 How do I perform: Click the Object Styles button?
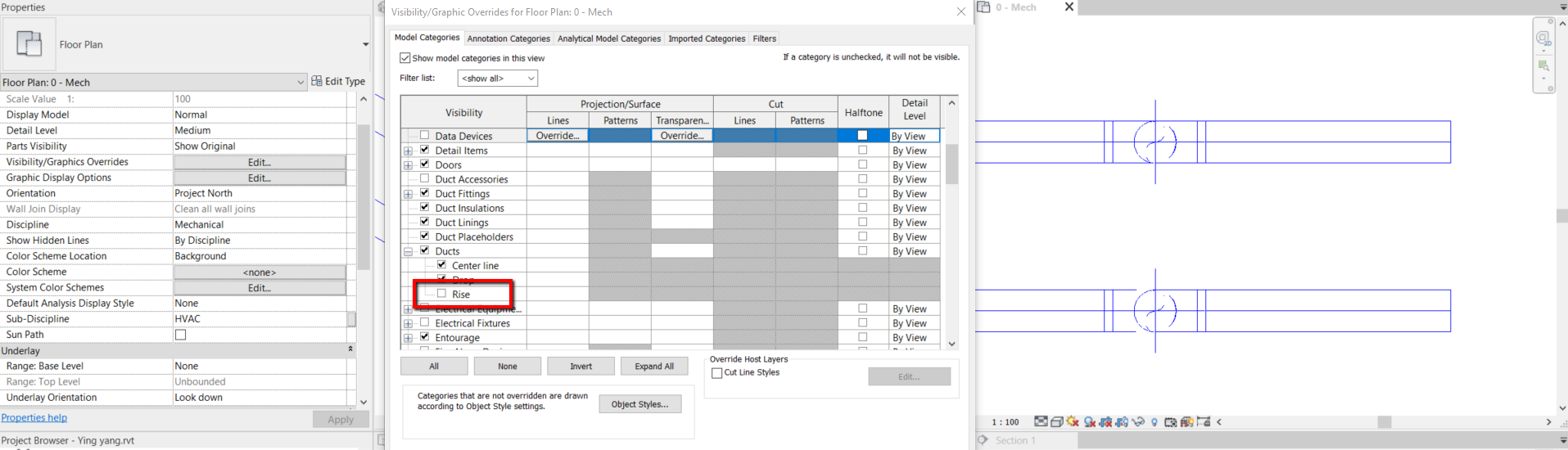[x=639, y=404]
